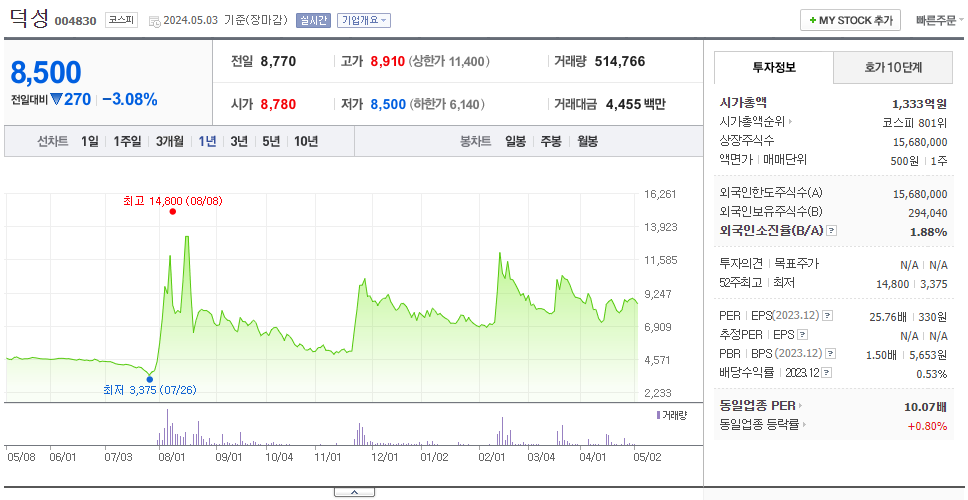Click the 코스피 801위 ranking value

tap(915, 122)
